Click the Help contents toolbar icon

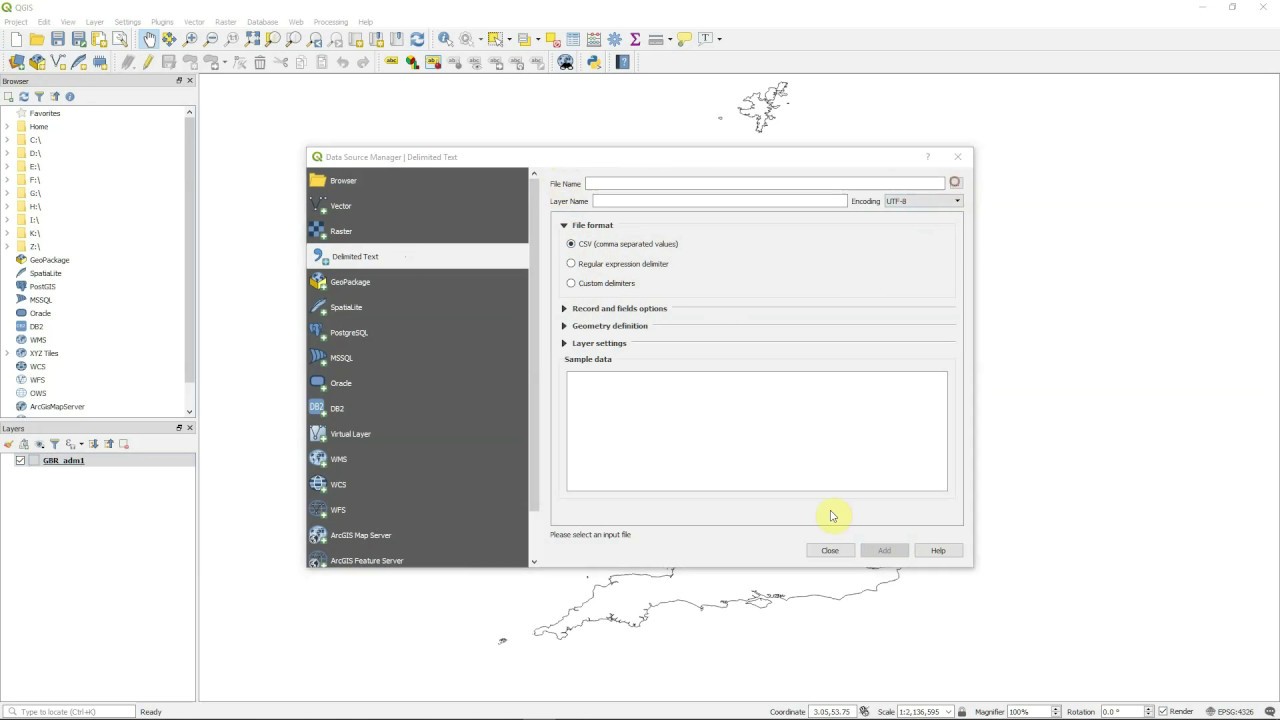click(623, 62)
